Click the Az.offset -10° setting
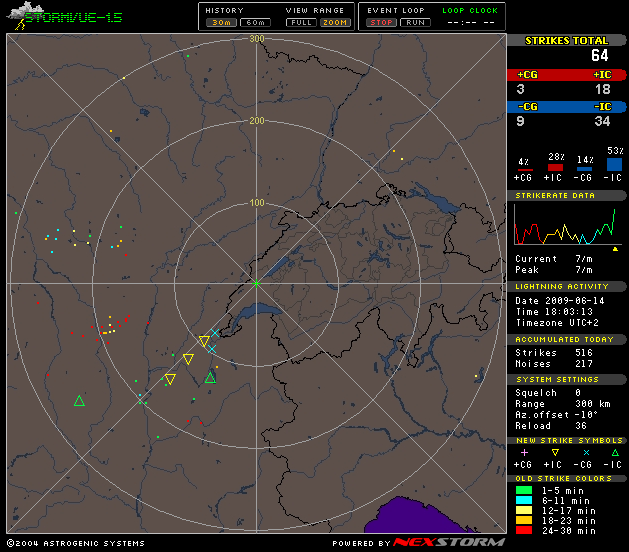The image size is (629, 552). click(x=556, y=415)
